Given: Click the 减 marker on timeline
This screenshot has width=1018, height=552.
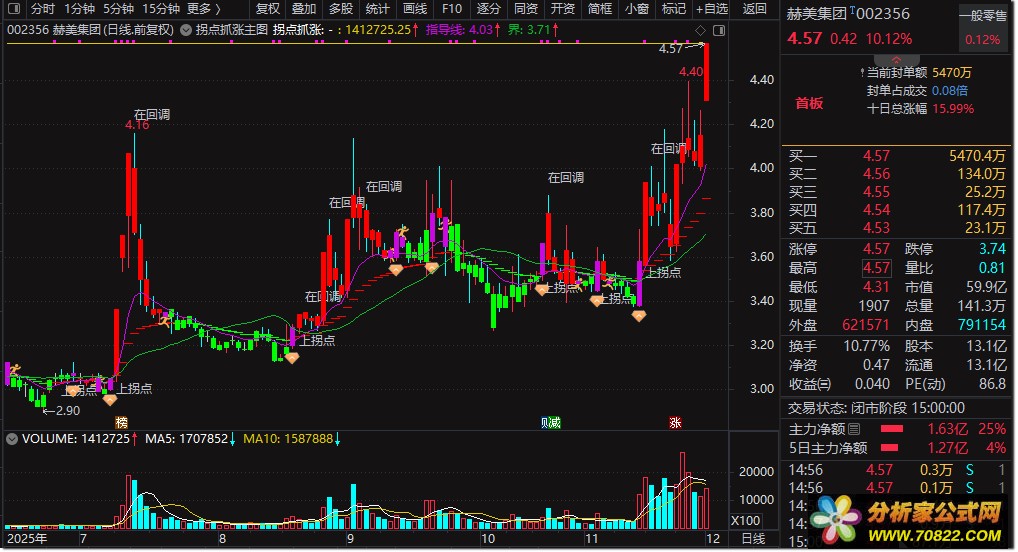Looking at the screenshot, I should [x=554, y=423].
